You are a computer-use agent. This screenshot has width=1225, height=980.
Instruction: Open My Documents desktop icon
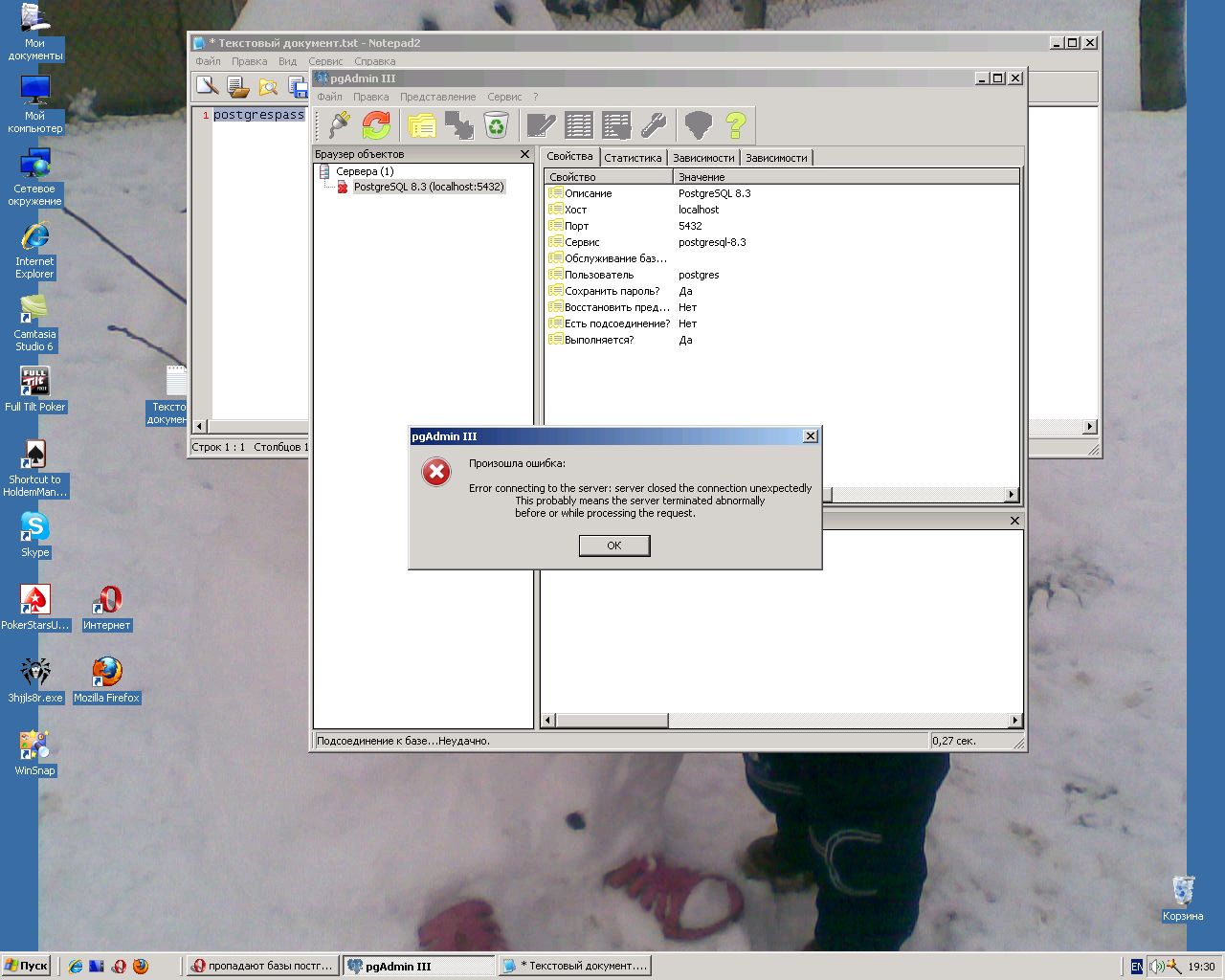click(x=35, y=33)
